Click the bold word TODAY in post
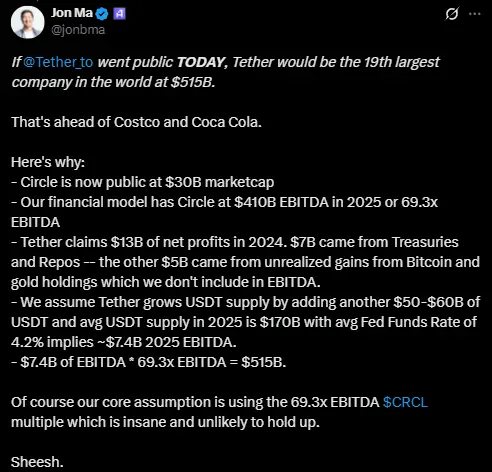Image resolution: width=492 pixels, height=472 pixels. (201, 62)
